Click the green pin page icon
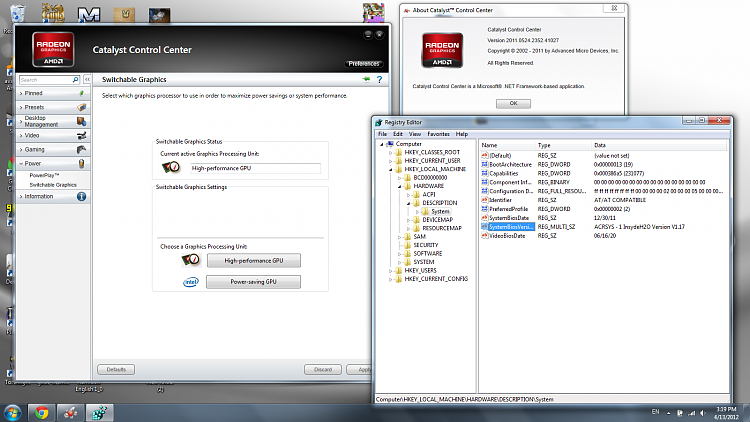 tap(366, 79)
